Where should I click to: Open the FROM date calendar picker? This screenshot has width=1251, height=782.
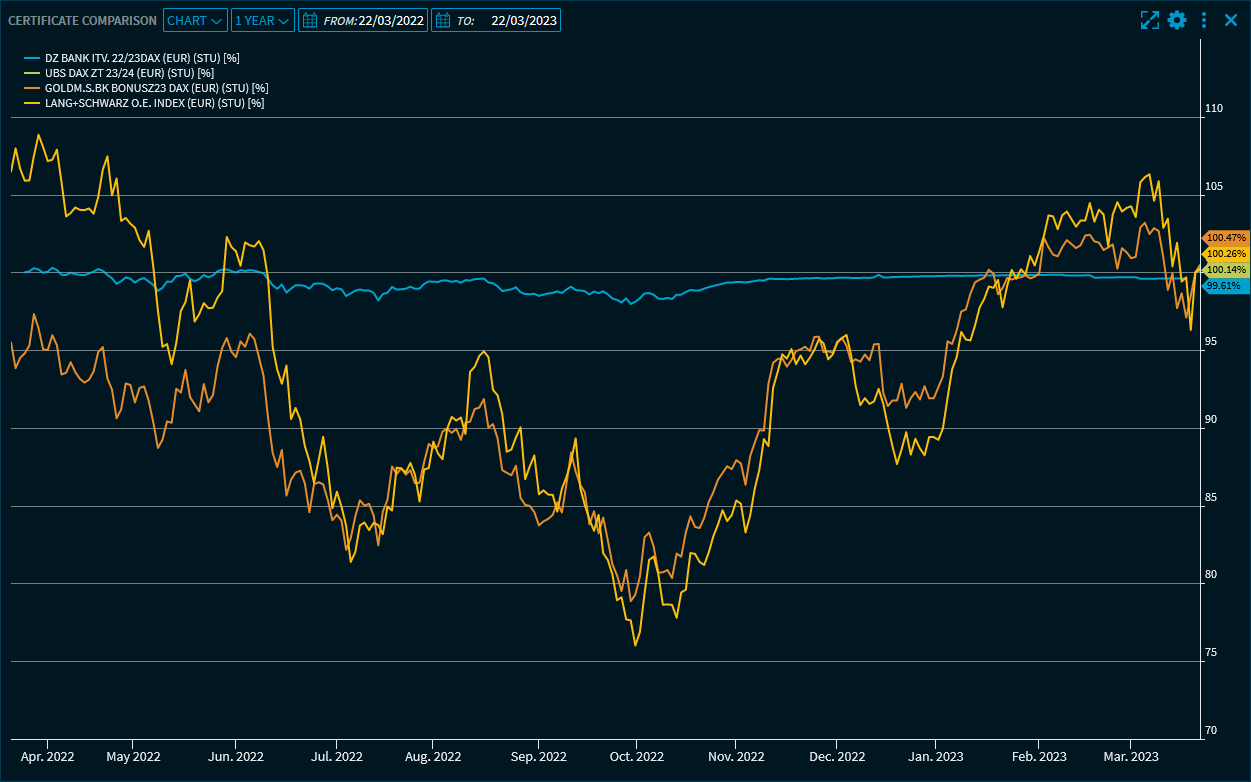pos(310,20)
